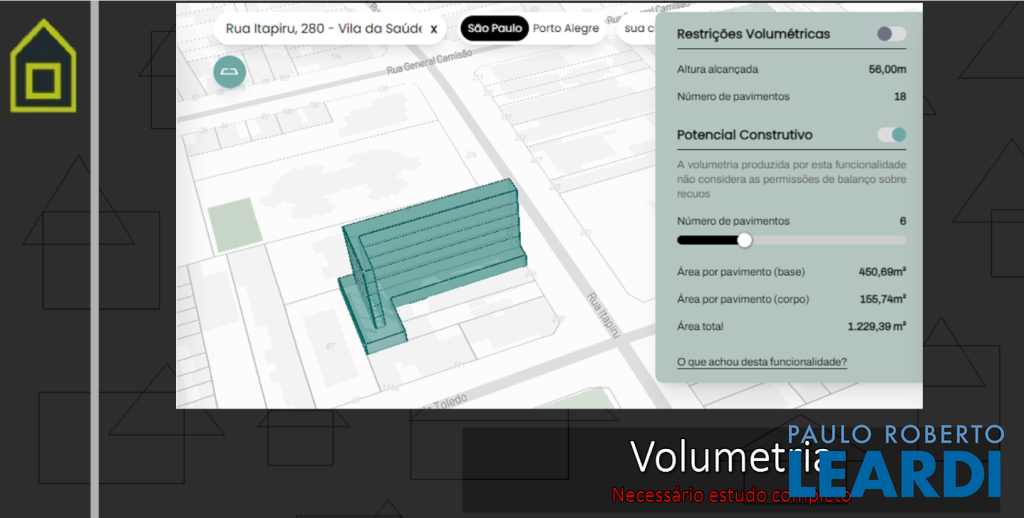Click the green park block on map
Image resolution: width=1024 pixels, height=518 pixels.
234,225
